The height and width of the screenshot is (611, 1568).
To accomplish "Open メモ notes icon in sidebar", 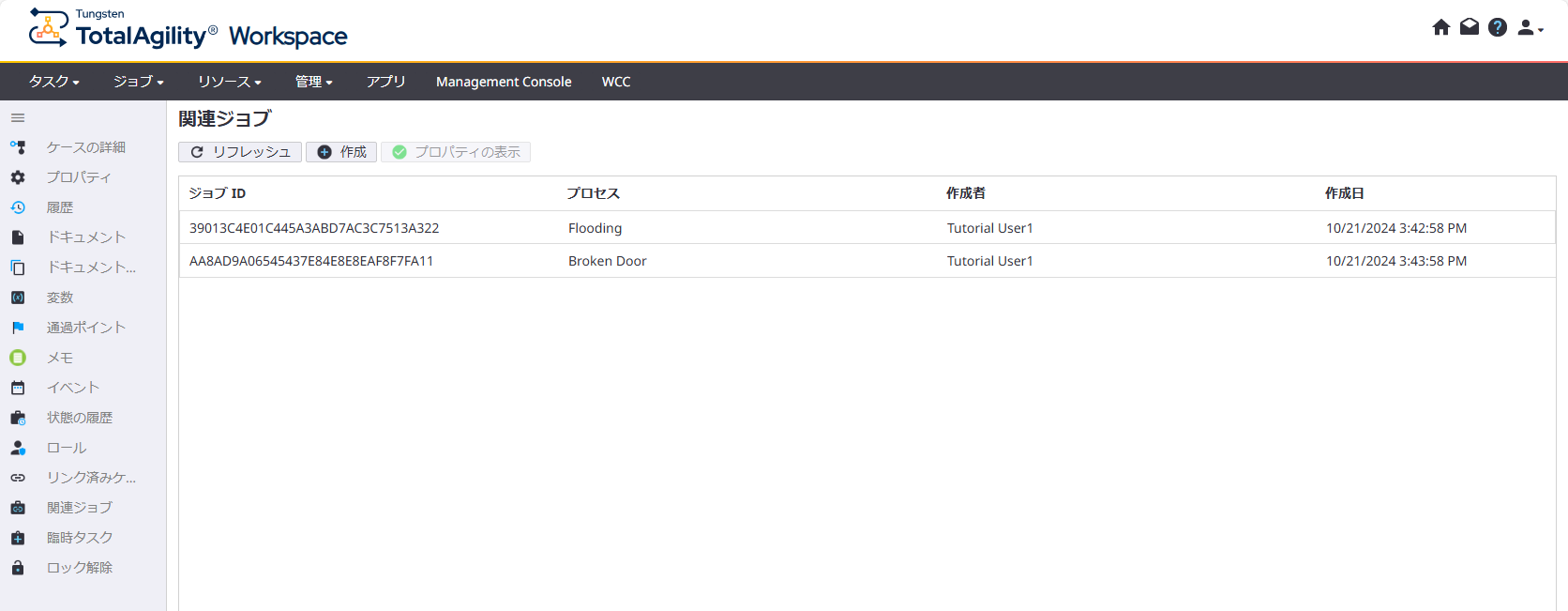I will click(18, 358).
